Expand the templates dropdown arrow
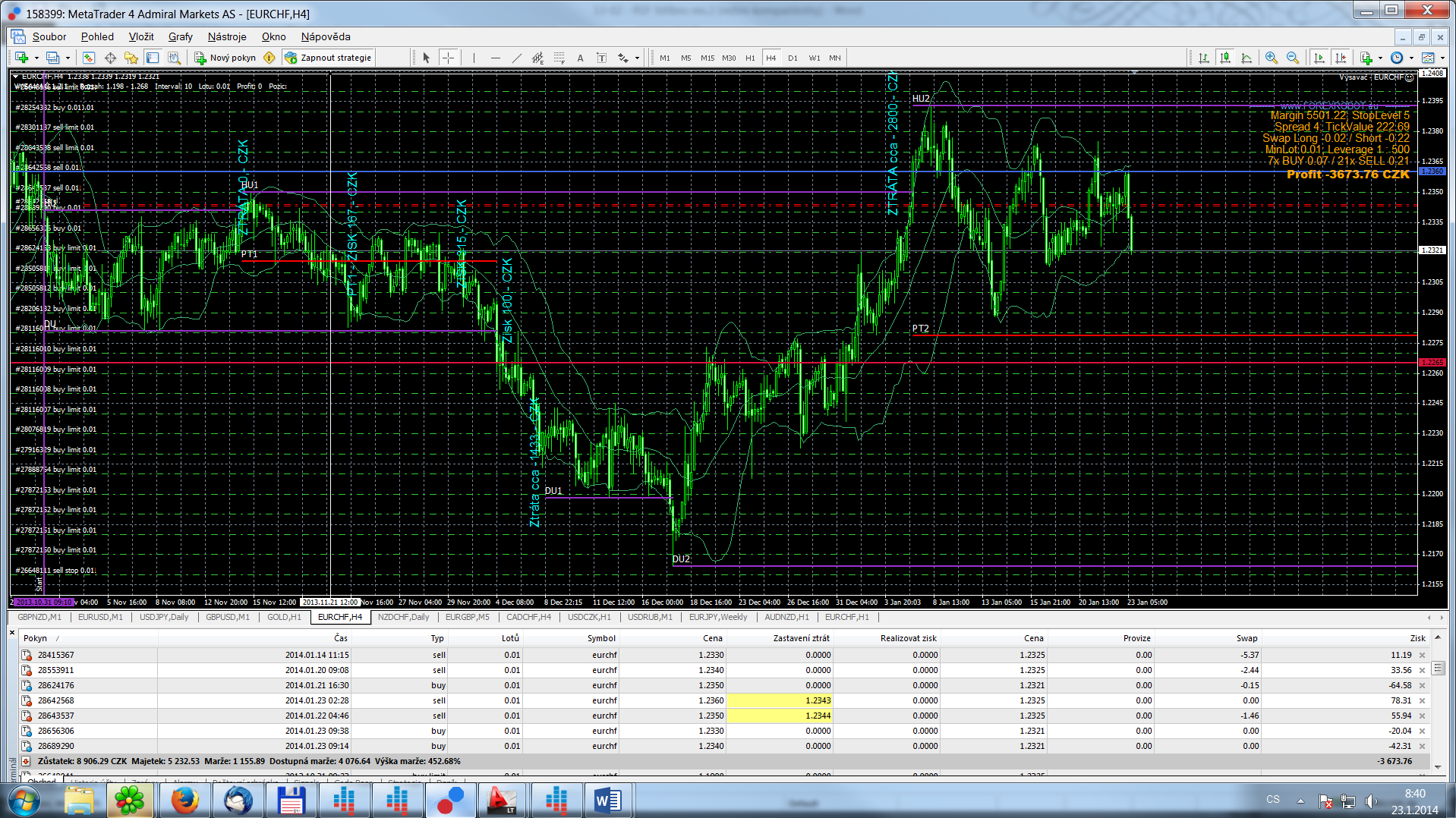Image resolution: width=1456 pixels, height=818 pixels. point(1442,58)
